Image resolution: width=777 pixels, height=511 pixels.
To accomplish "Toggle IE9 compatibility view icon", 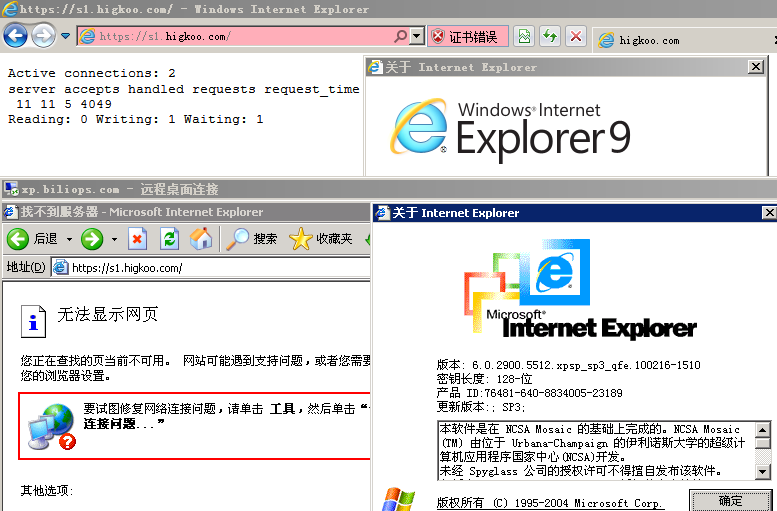I will coord(524,36).
